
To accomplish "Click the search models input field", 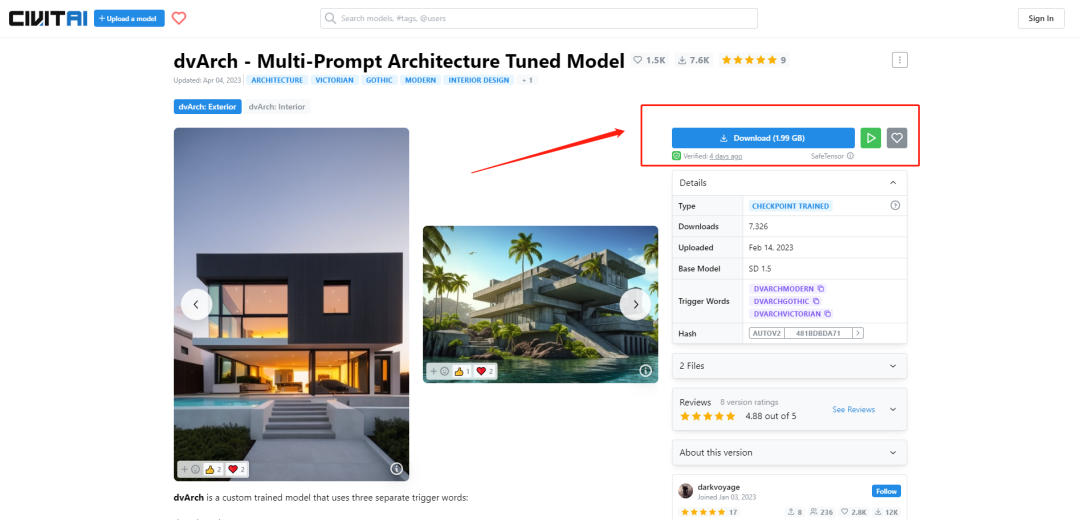I will point(539,19).
